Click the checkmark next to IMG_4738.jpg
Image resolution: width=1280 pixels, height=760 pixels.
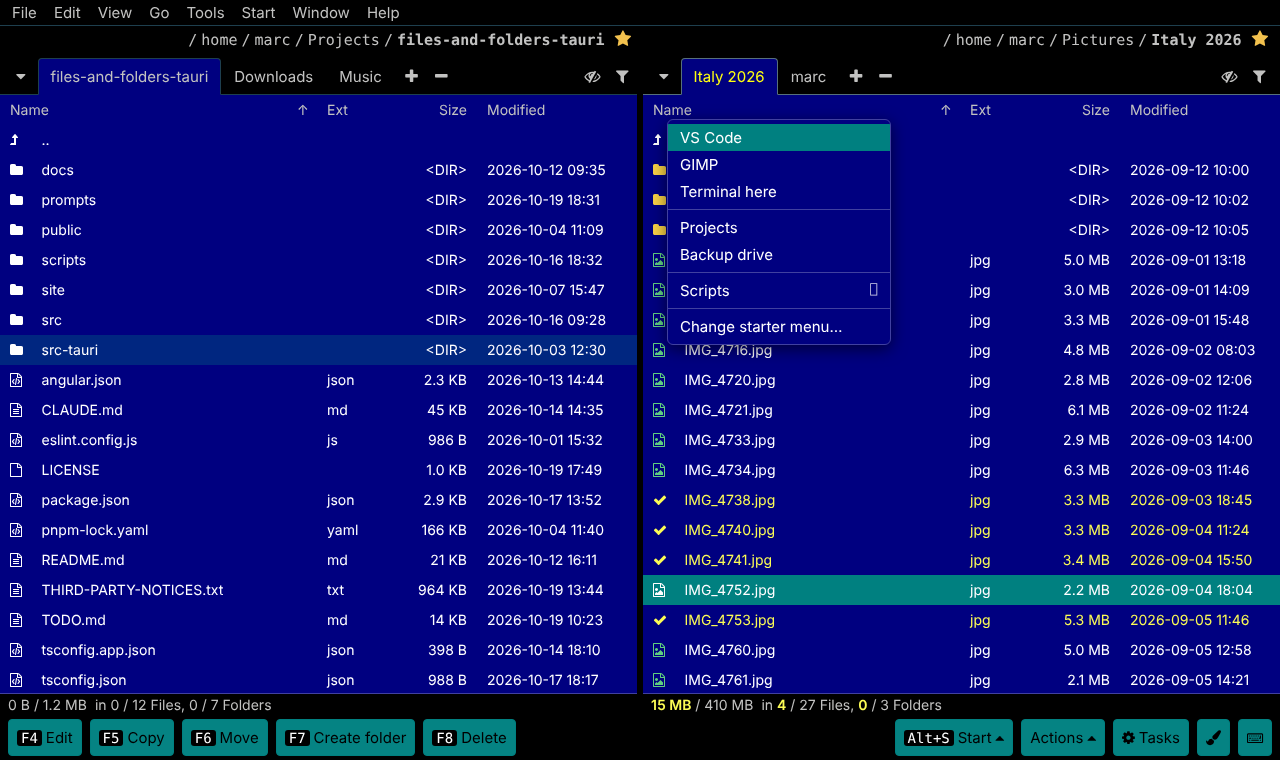tap(659, 500)
